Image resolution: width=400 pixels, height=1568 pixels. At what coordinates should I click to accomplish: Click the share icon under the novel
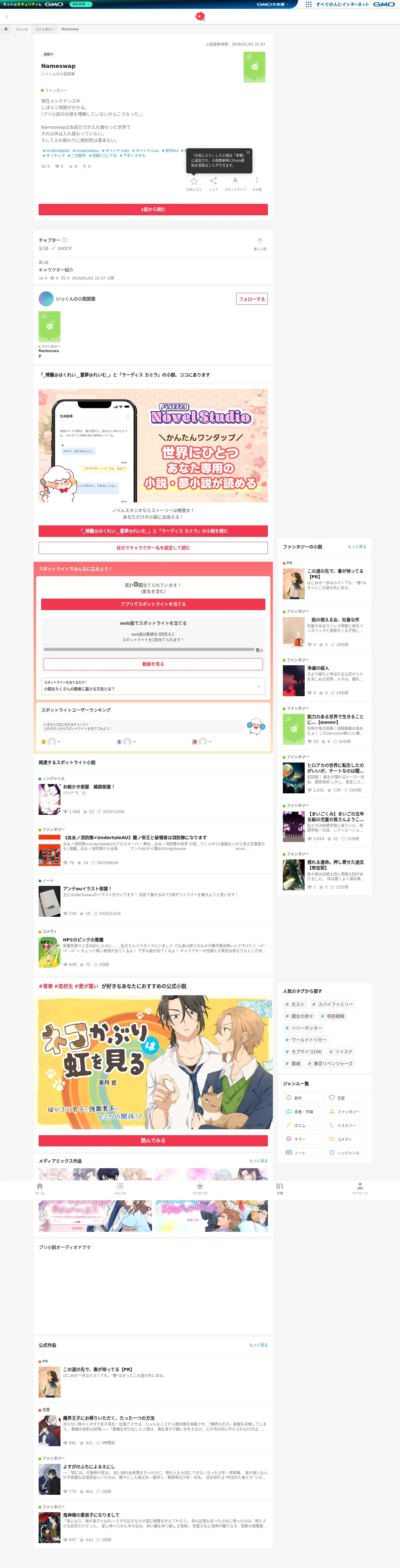coord(213,181)
